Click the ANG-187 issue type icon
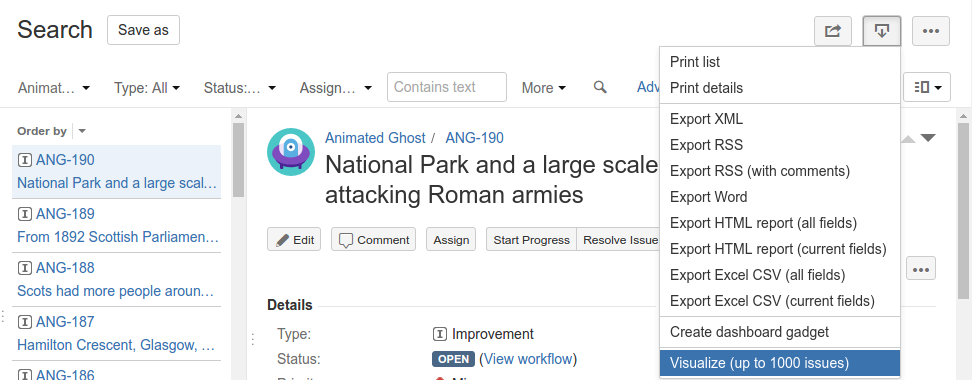Image resolution: width=972 pixels, height=380 pixels. [25, 322]
